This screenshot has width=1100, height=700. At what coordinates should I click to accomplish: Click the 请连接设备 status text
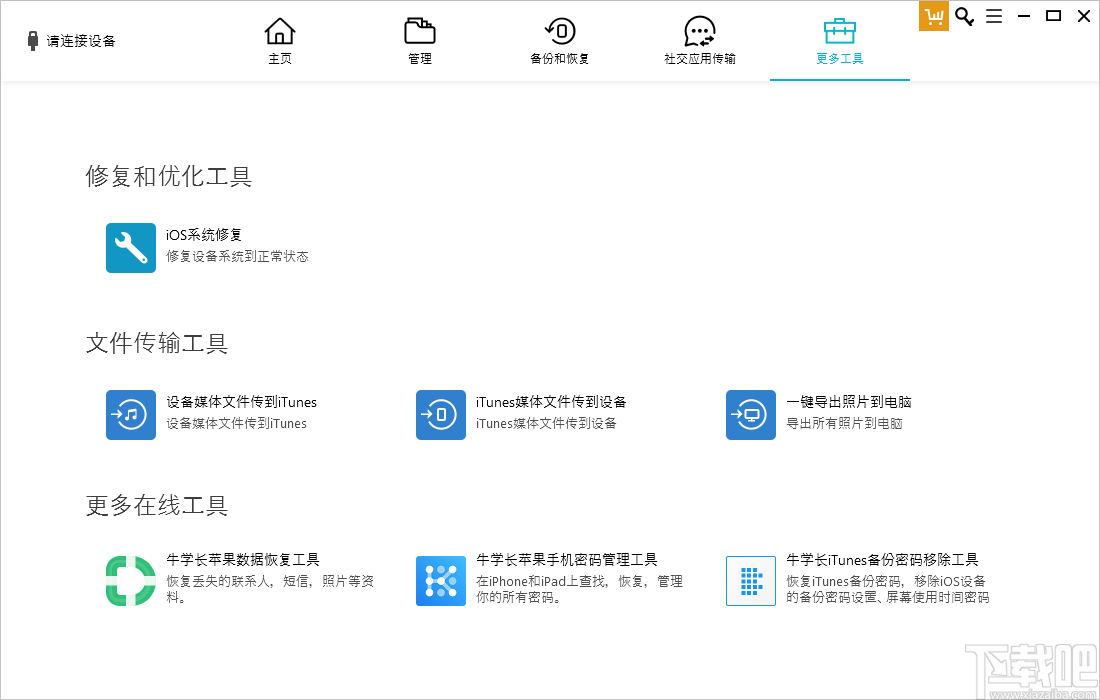pos(81,41)
